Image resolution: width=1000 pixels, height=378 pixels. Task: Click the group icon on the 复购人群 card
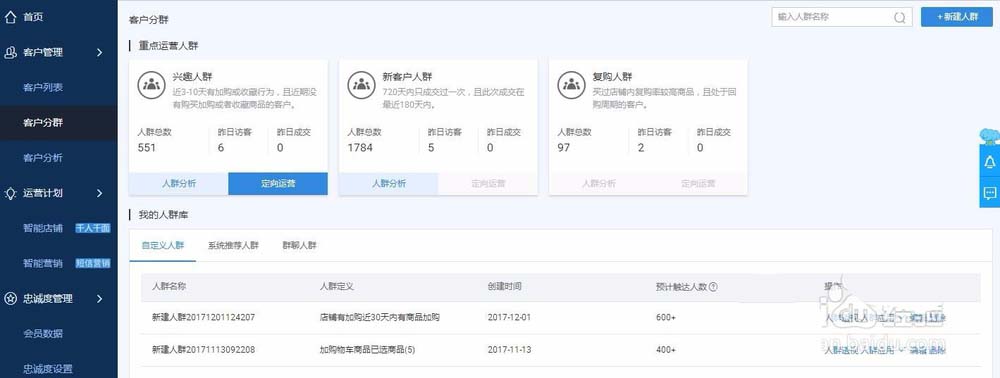pyautogui.click(x=571, y=85)
